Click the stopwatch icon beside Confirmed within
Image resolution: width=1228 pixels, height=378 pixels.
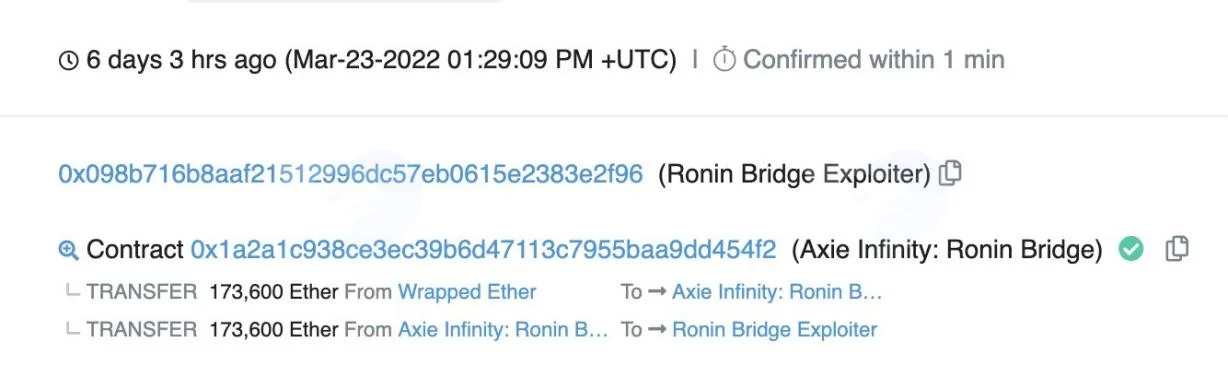[x=724, y=60]
